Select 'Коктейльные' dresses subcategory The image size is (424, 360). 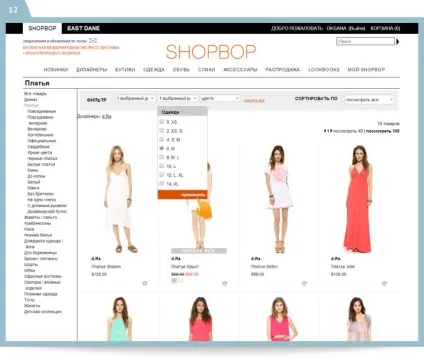[40, 135]
